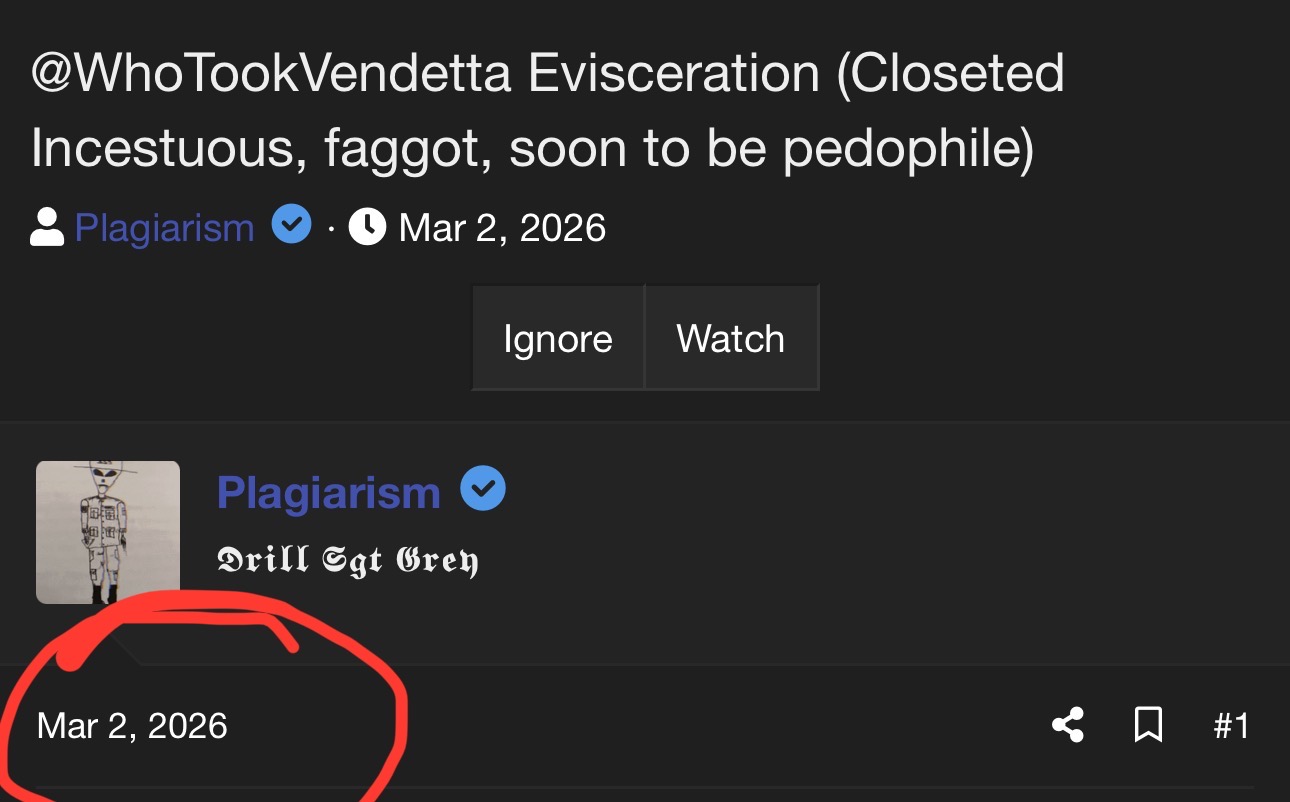
Task: Open Plagiarism profile from thread header
Action: [164, 228]
